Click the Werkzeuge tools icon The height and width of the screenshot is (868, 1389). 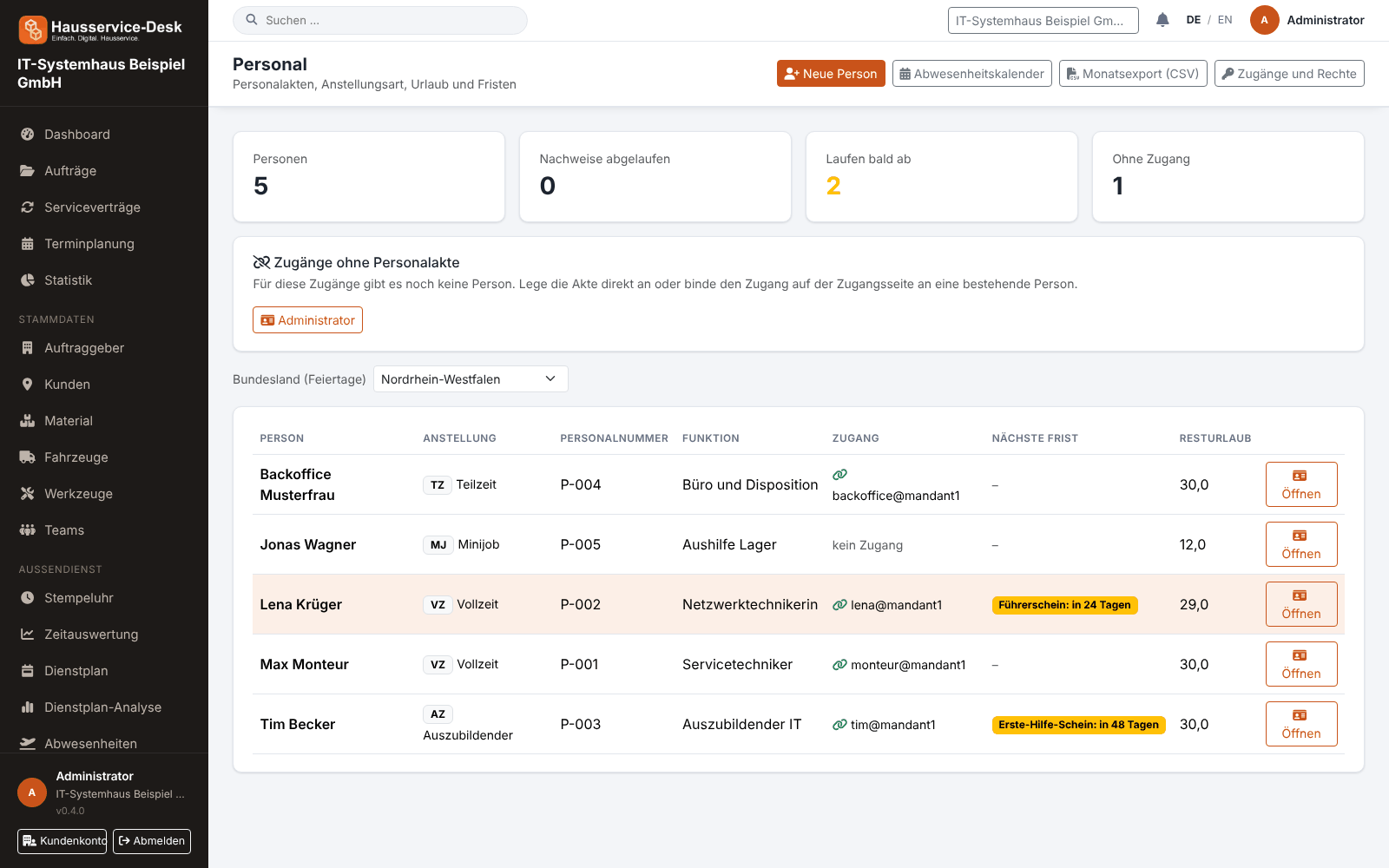(x=28, y=494)
